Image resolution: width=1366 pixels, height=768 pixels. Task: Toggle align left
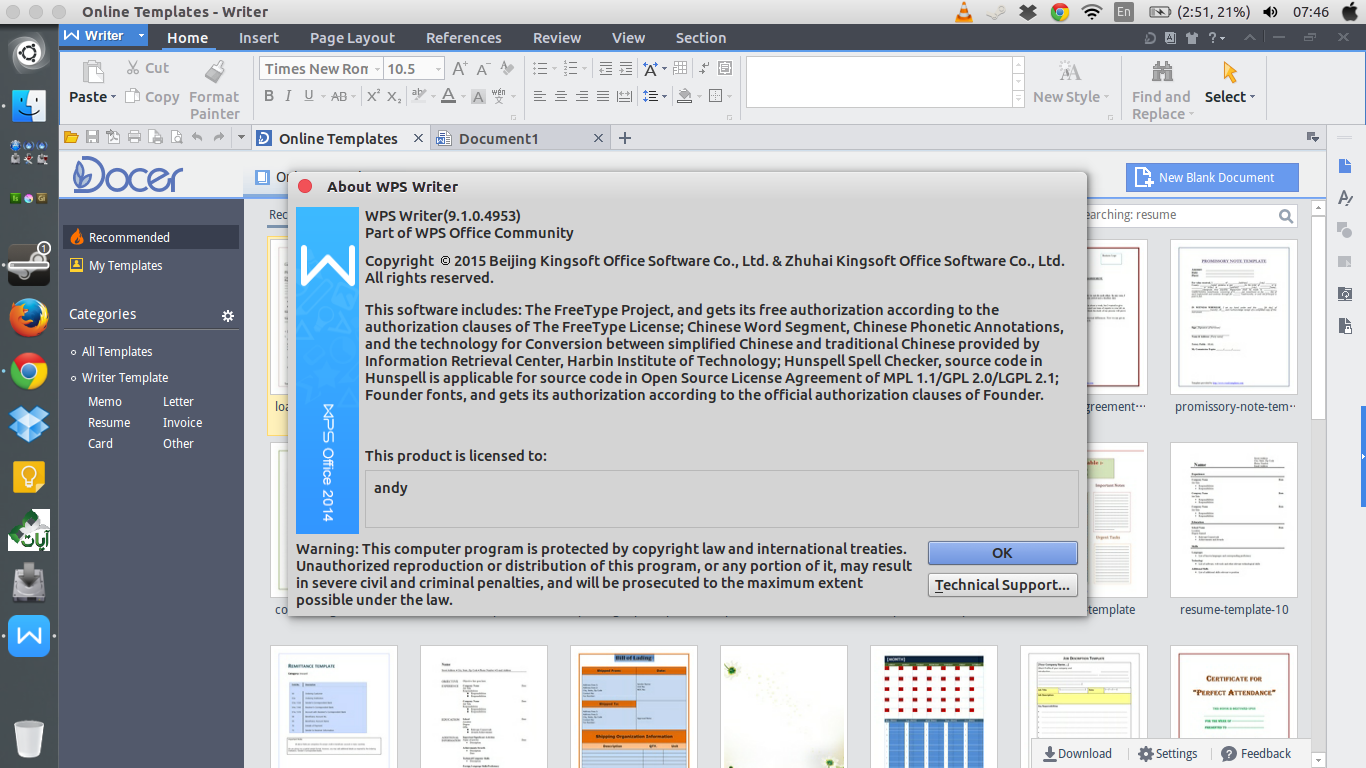click(540, 96)
